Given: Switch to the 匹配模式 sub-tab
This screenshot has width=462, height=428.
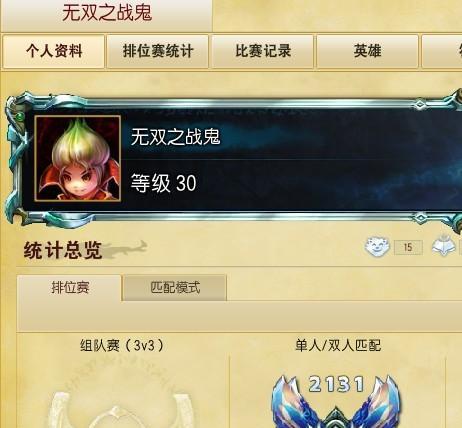Looking at the screenshot, I should click(x=175, y=288).
